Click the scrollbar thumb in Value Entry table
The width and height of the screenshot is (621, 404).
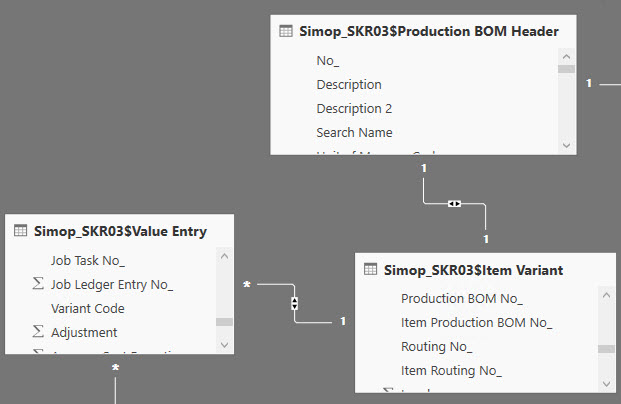(224, 322)
